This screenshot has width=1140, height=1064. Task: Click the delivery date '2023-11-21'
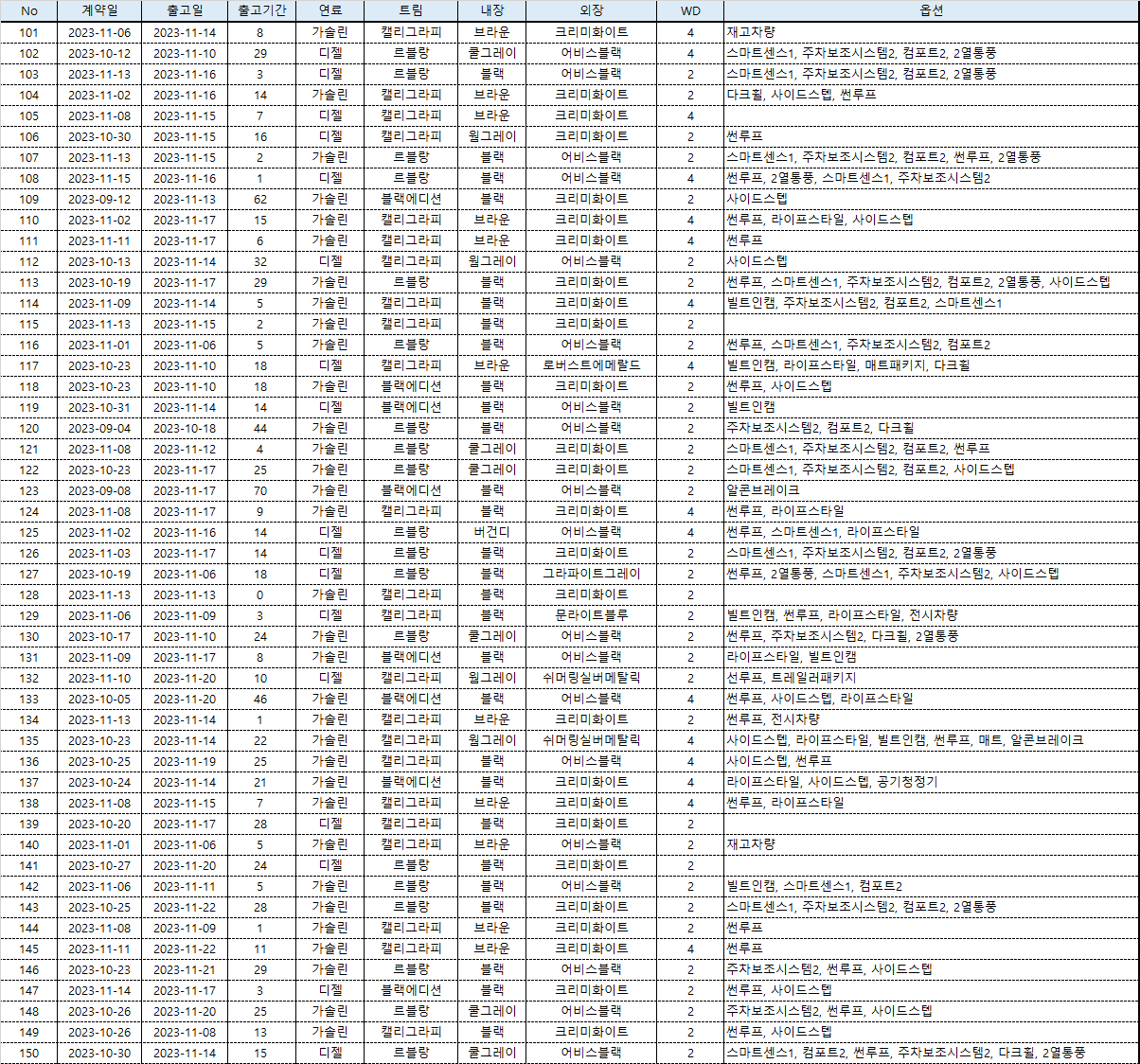pyautogui.click(x=185, y=969)
